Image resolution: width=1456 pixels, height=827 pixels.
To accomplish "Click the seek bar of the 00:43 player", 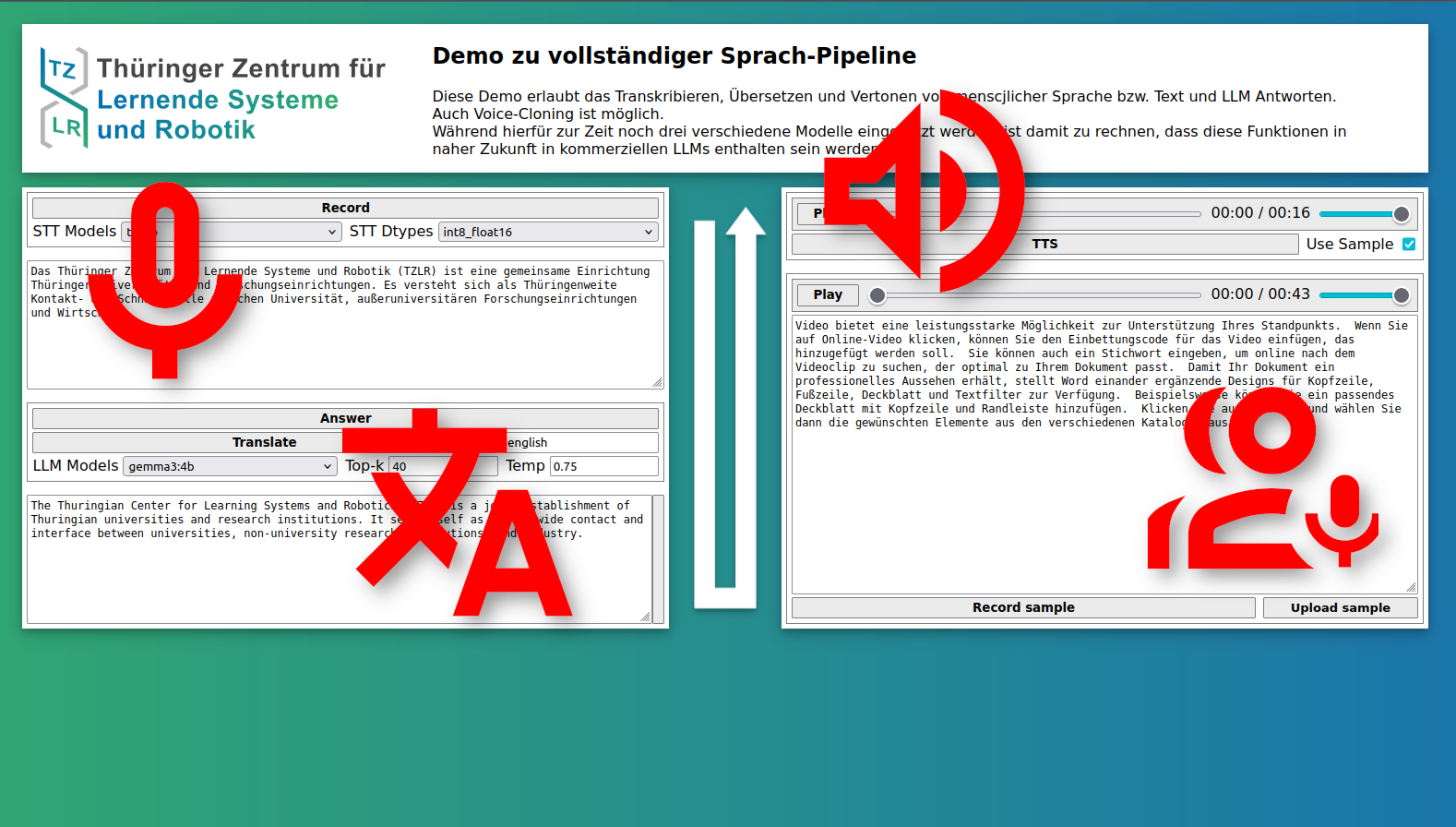I will pyautogui.click(x=1037, y=295).
